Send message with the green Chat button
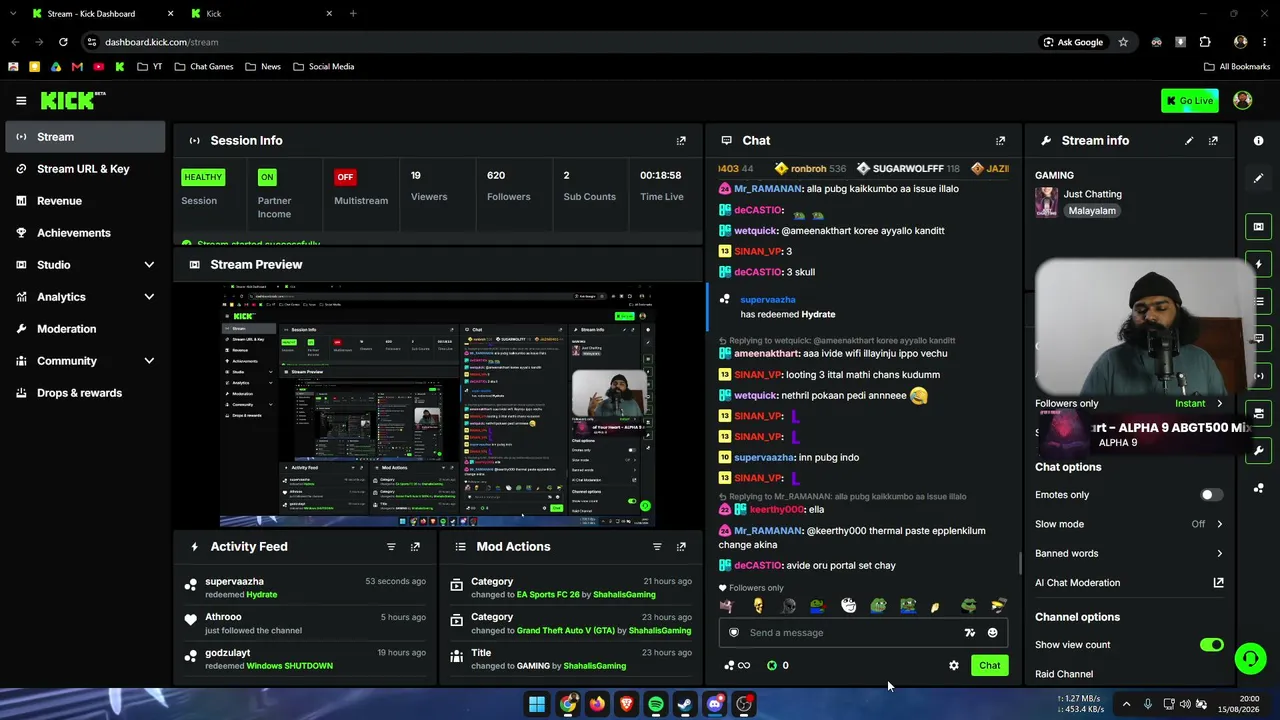 (989, 666)
